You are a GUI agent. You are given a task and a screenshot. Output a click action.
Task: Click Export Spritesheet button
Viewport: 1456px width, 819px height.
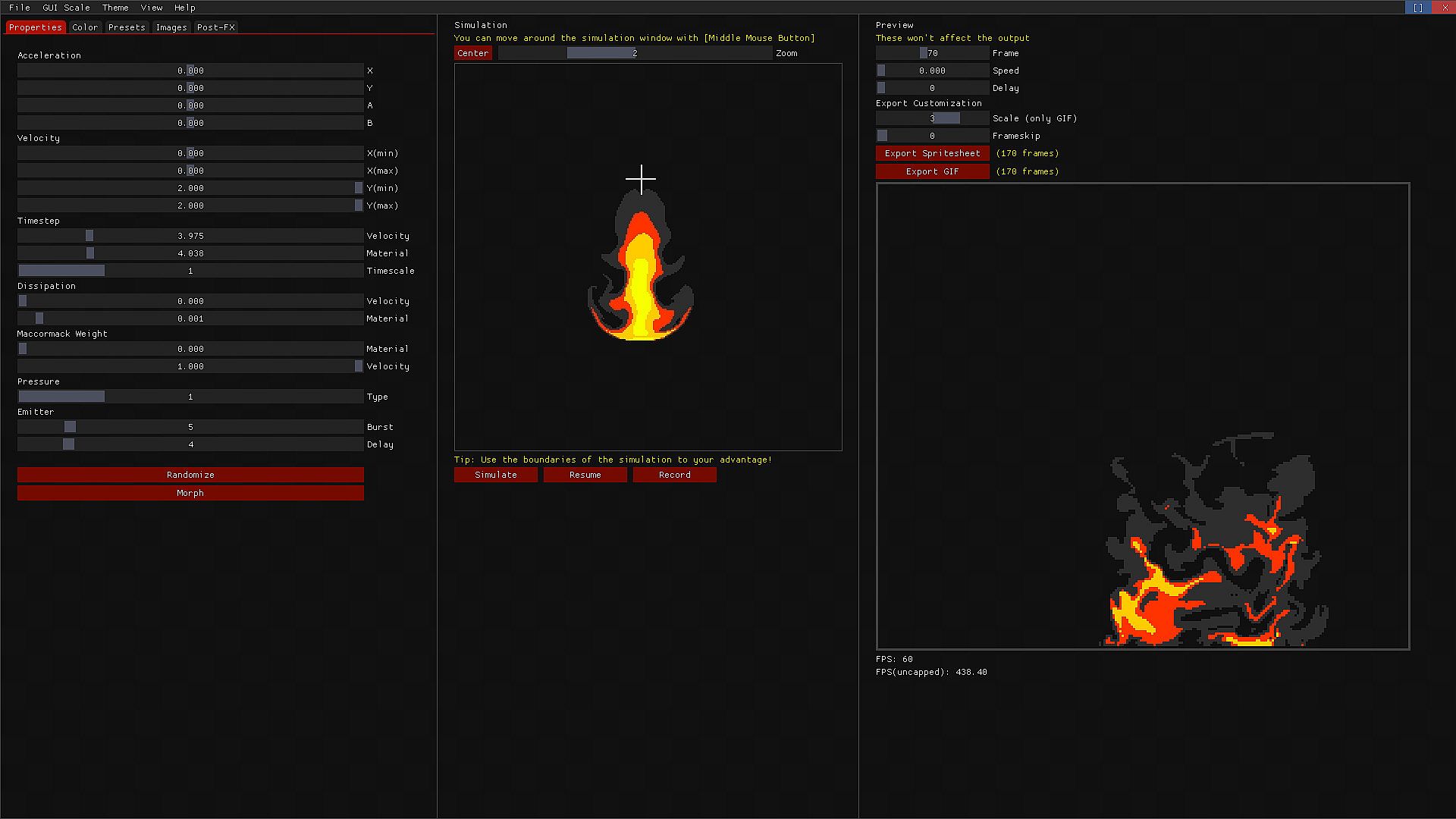point(932,153)
